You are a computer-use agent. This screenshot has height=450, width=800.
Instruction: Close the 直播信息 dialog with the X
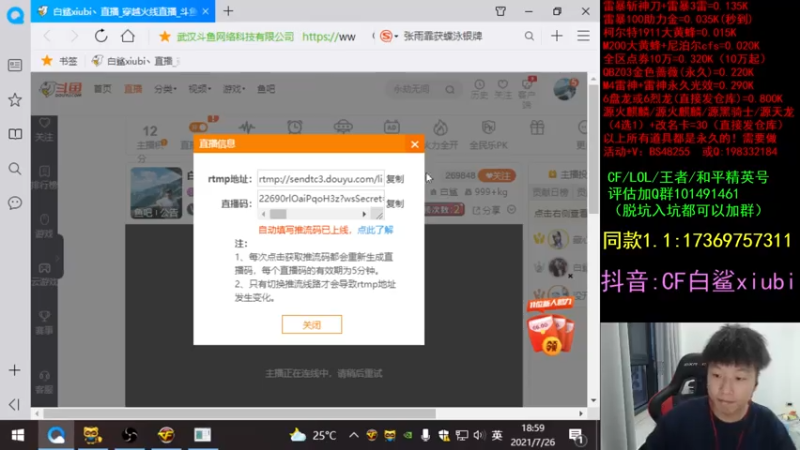[415, 144]
